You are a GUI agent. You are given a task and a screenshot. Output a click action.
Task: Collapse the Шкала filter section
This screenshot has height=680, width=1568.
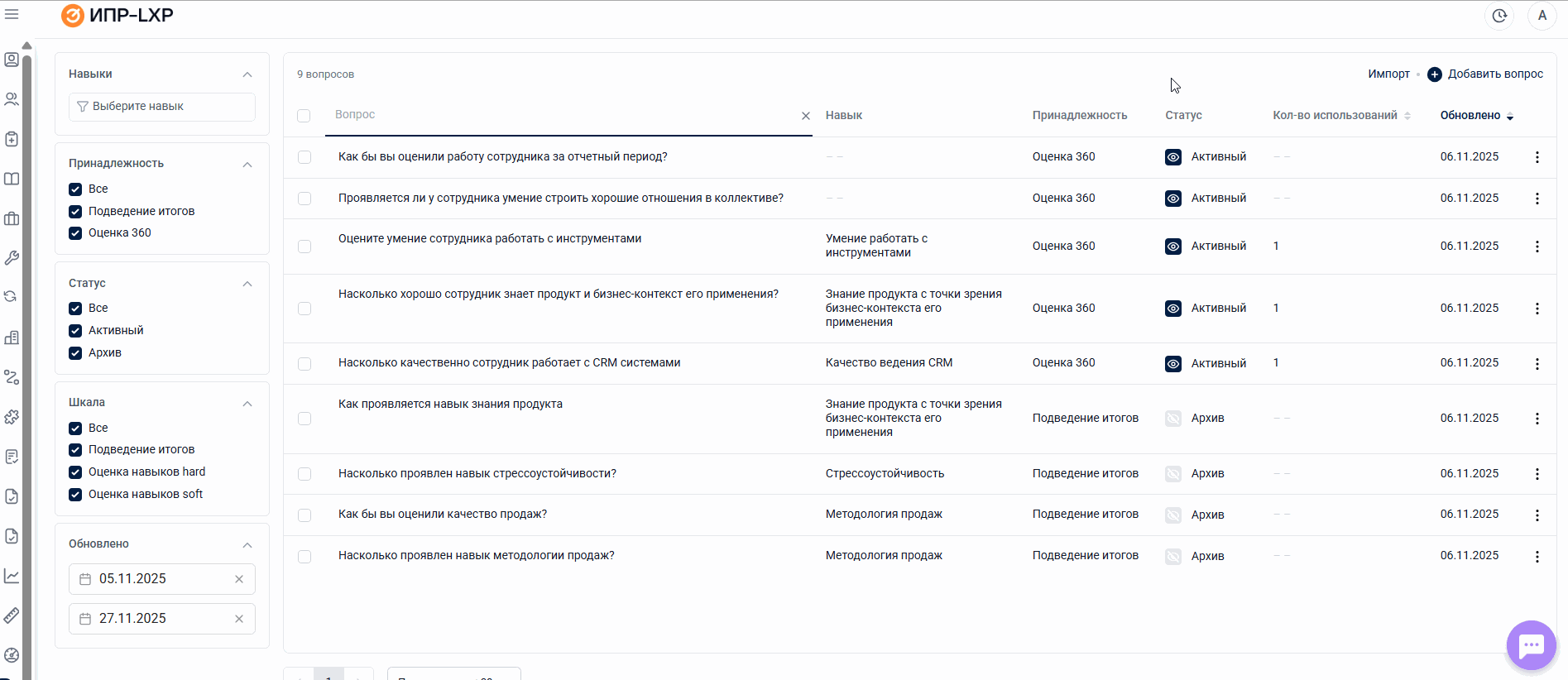(x=247, y=404)
